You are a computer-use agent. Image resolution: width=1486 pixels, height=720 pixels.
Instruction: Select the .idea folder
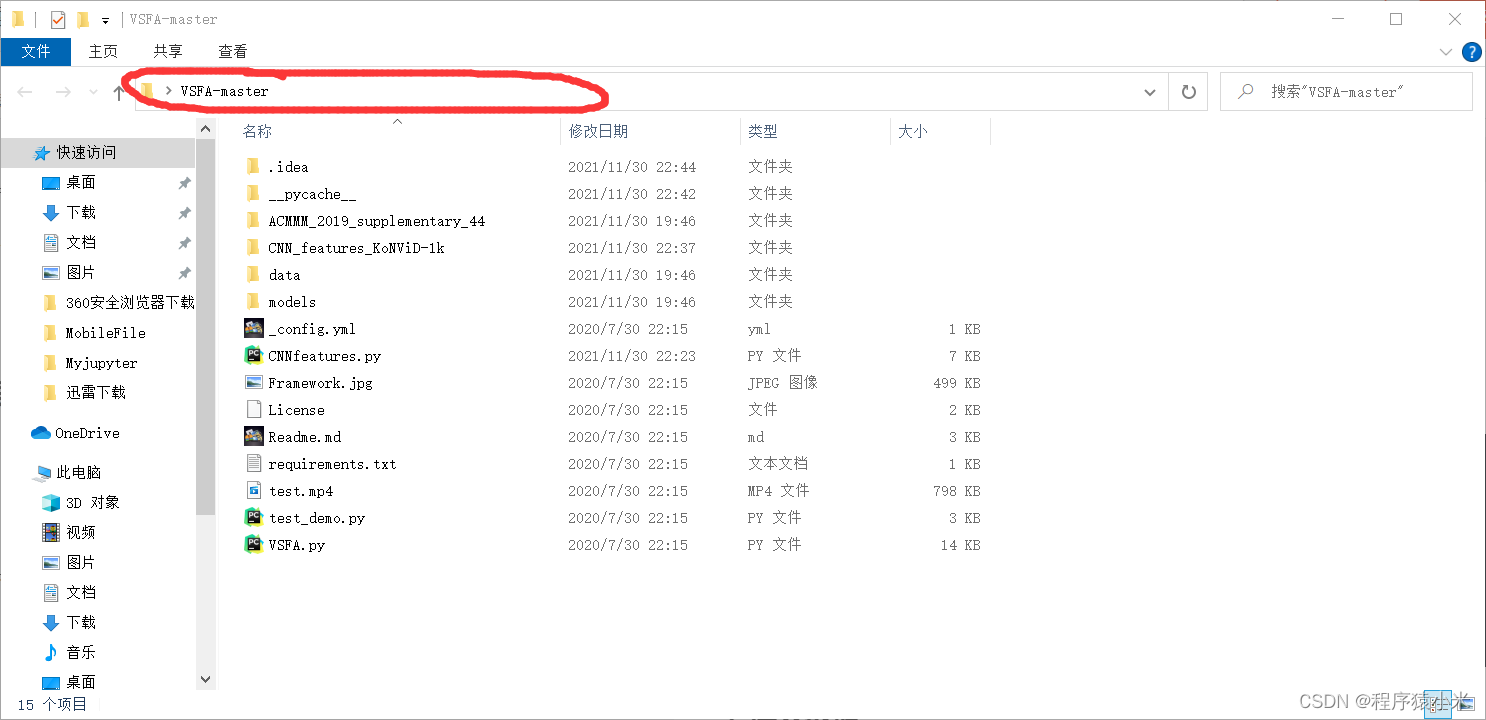(x=288, y=167)
